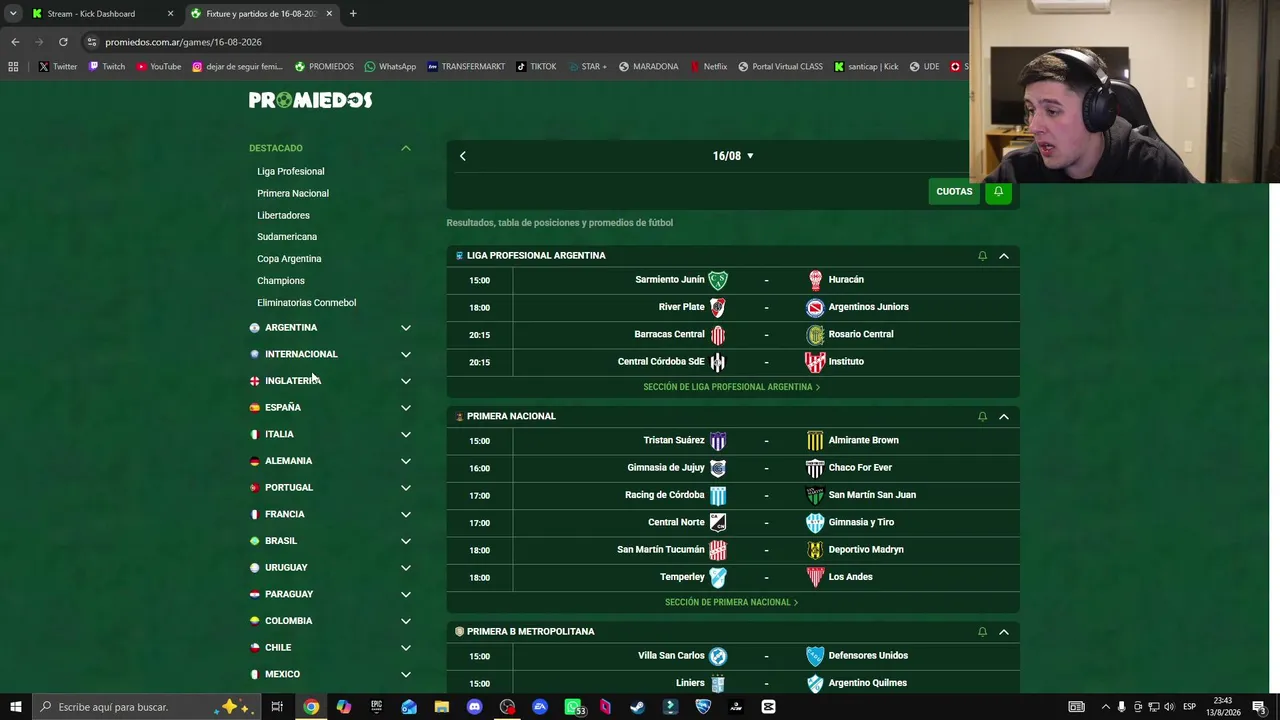Expand the MEXICO sidebar group
The image size is (1280, 720).
[x=405, y=675]
